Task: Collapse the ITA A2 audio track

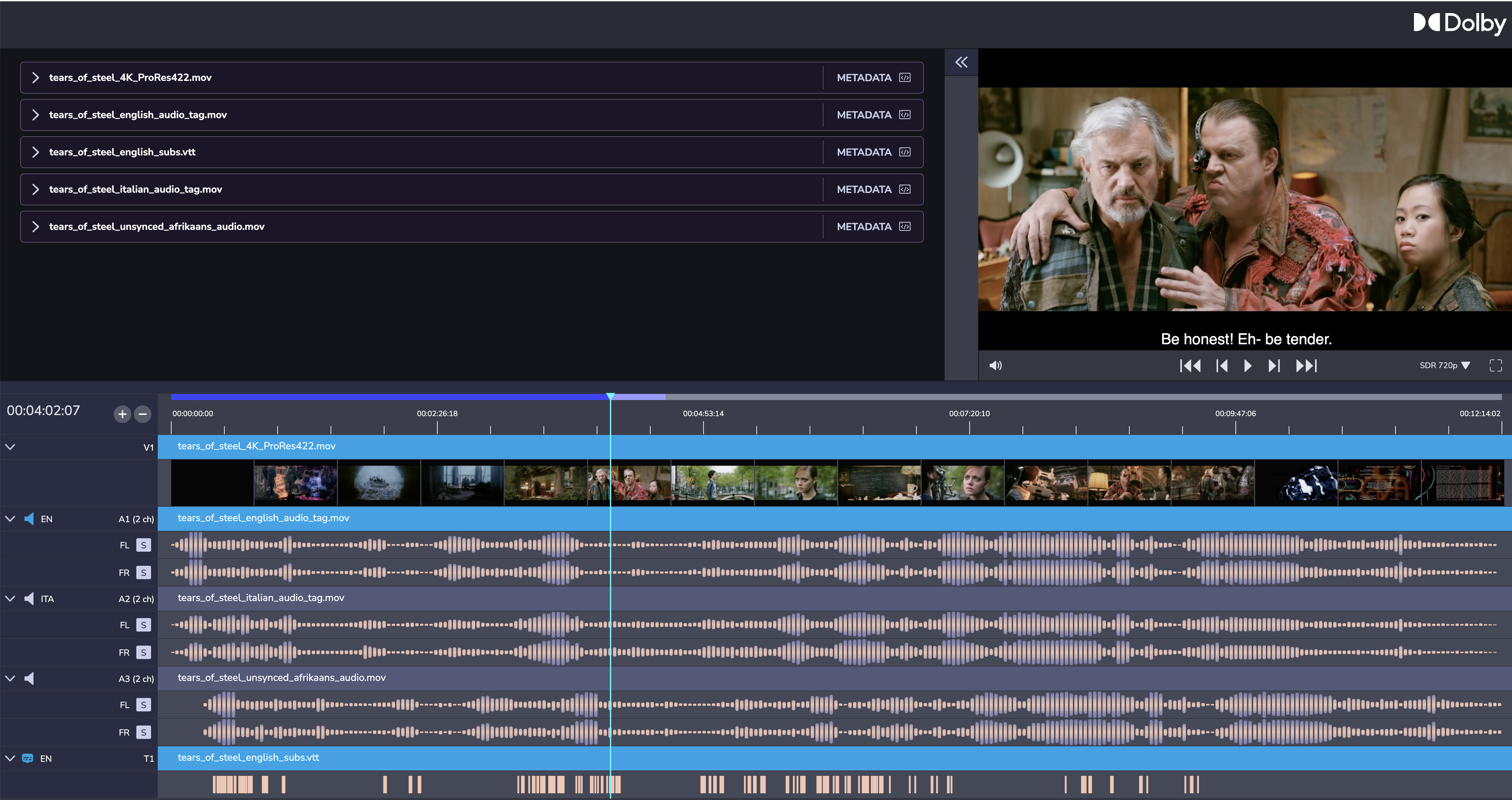Action: 10,599
